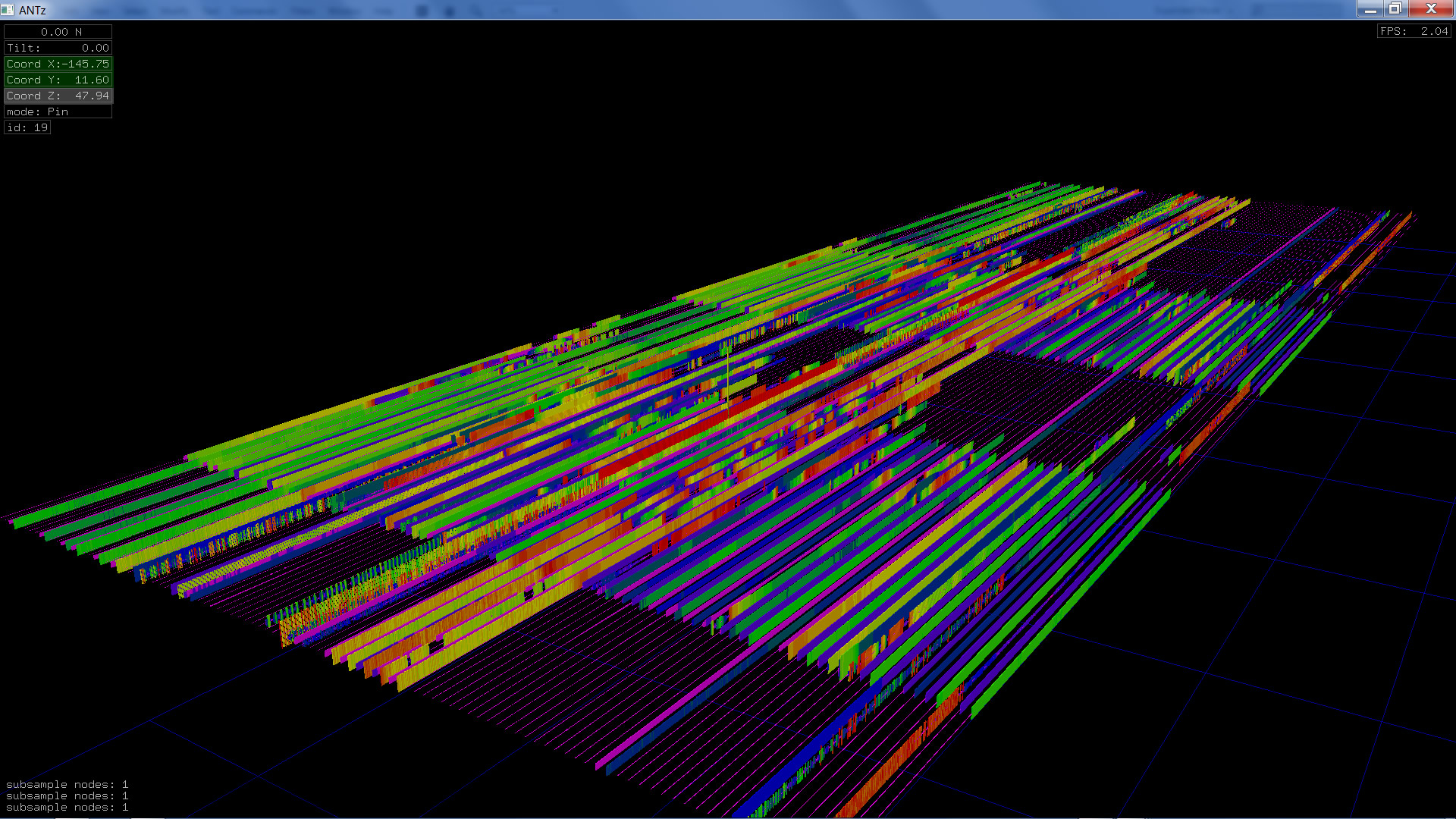Image resolution: width=1456 pixels, height=819 pixels.
Task: Select the Coord Y field
Action: click(x=58, y=80)
